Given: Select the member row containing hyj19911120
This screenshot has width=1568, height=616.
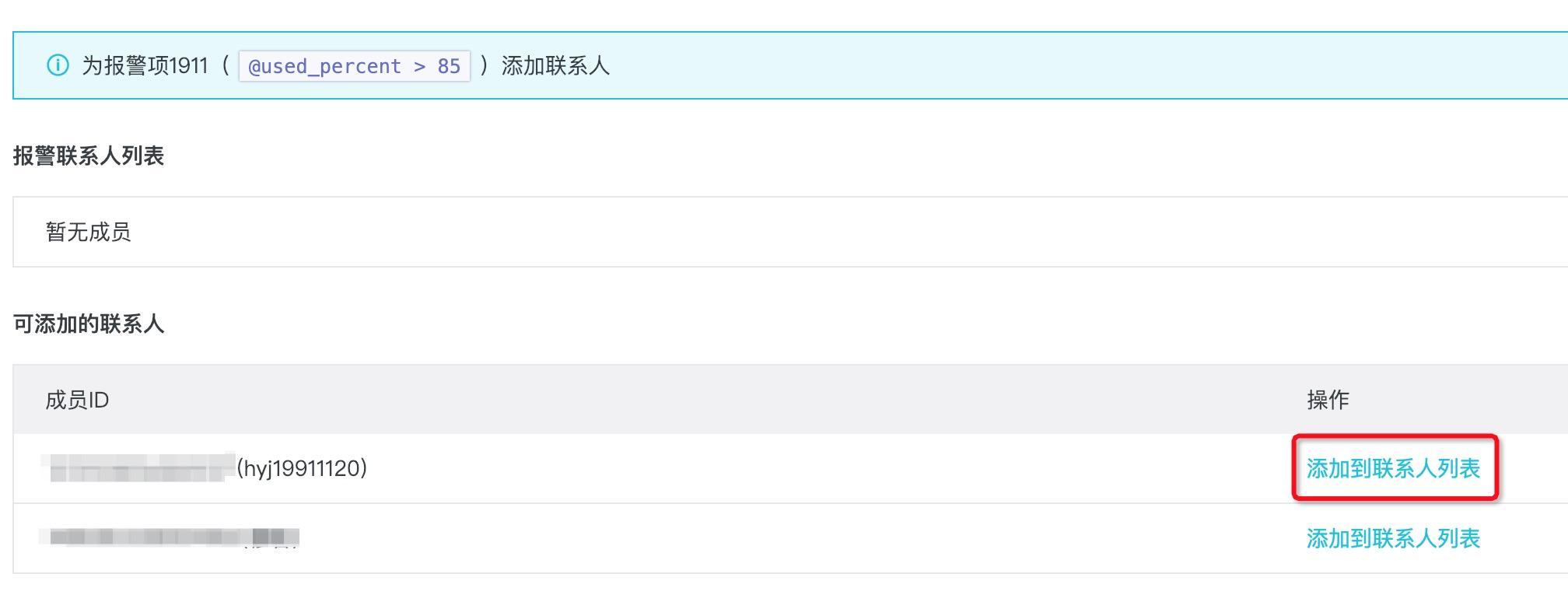Looking at the screenshot, I should coord(544,468).
